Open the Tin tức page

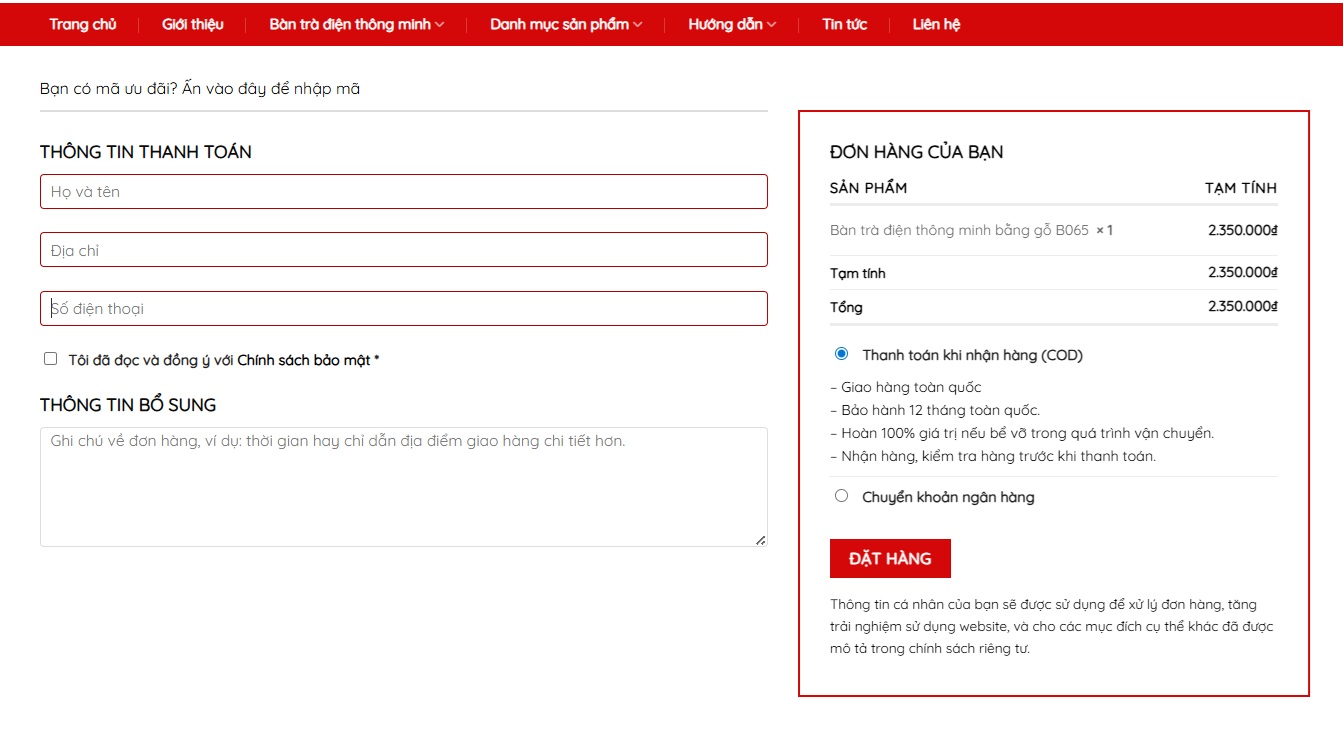click(x=844, y=24)
